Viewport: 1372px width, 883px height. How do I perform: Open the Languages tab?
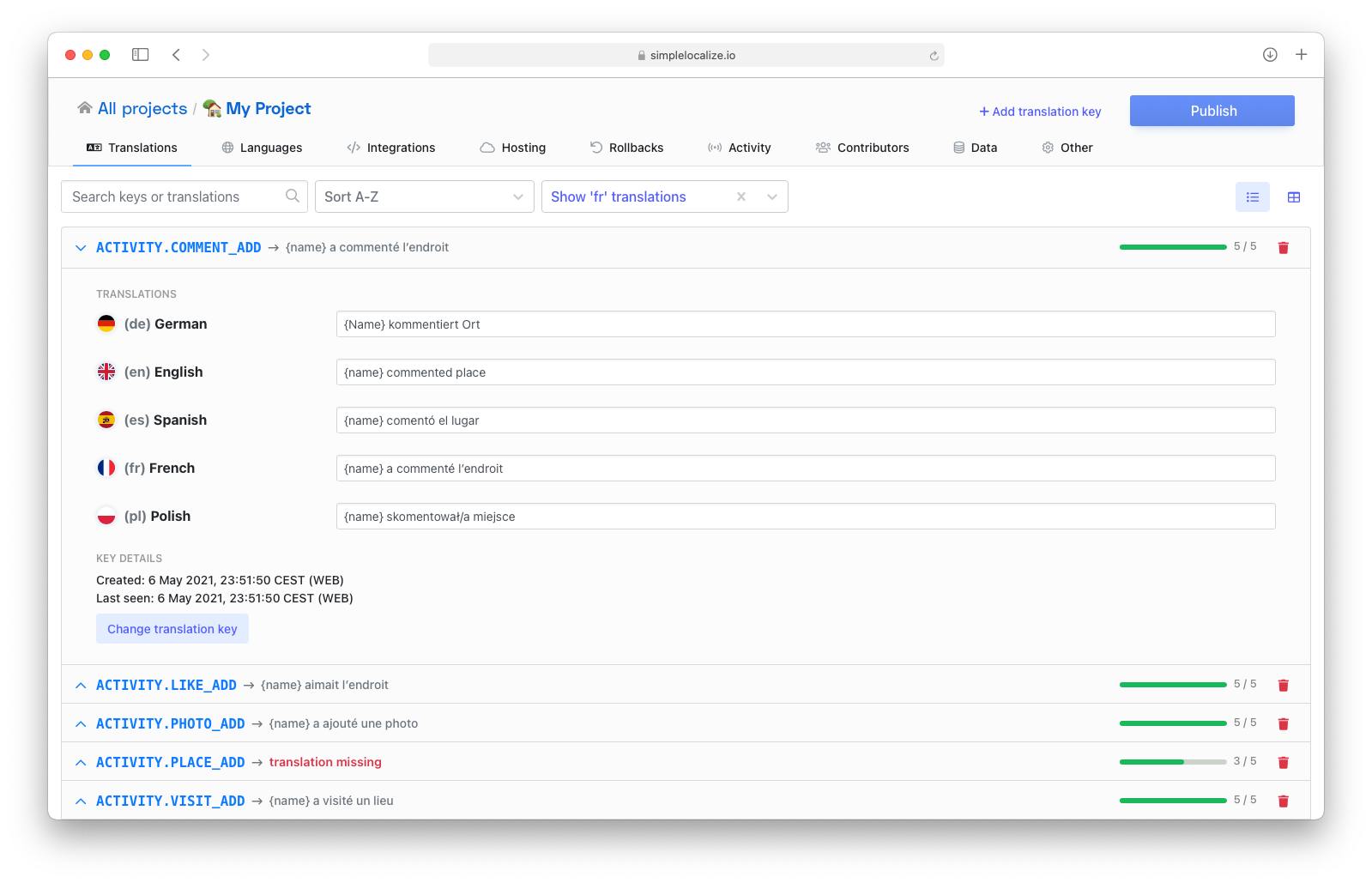[262, 148]
